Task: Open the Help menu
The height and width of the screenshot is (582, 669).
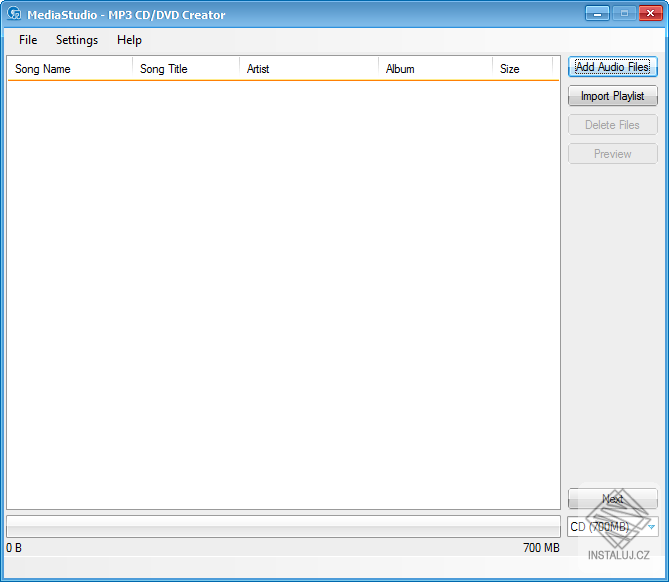Action: 129,40
